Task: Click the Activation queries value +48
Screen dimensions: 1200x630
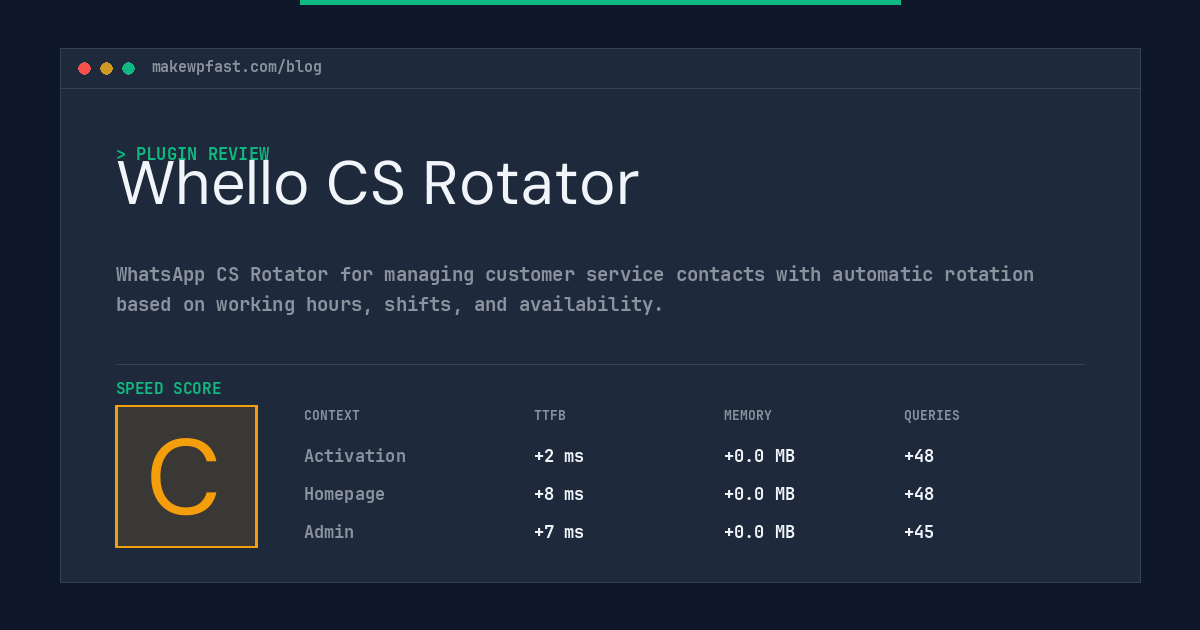Action: (x=919, y=456)
